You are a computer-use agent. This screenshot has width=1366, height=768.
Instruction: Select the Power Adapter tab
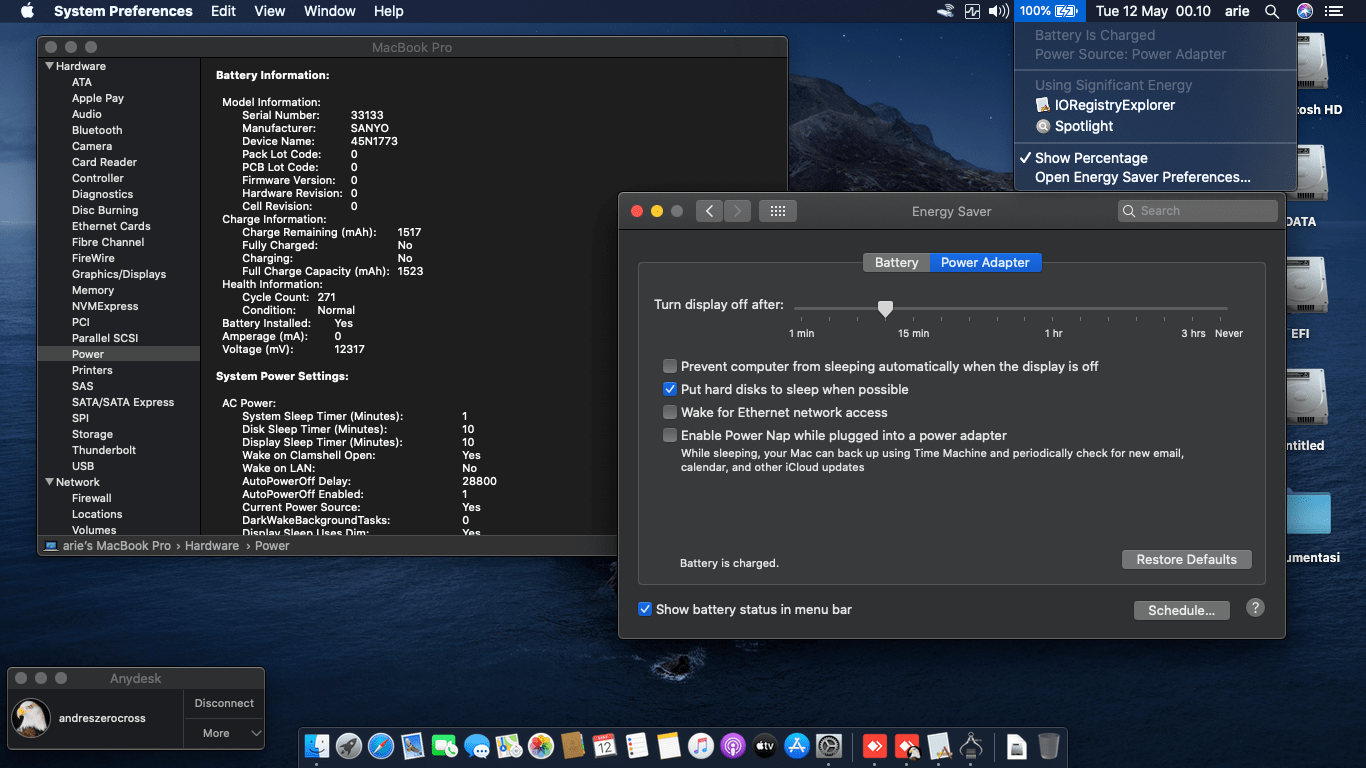985,262
